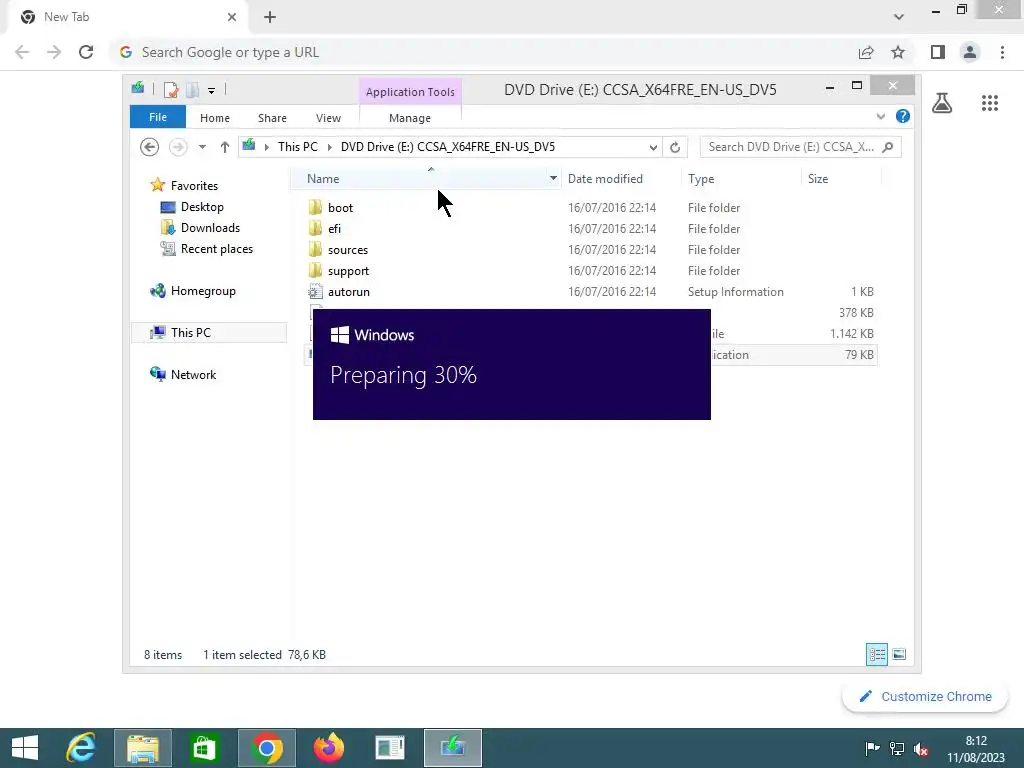Viewport: 1024px width, 768px height.
Task: Open Action Center flag in system tray
Action: point(872,749)
